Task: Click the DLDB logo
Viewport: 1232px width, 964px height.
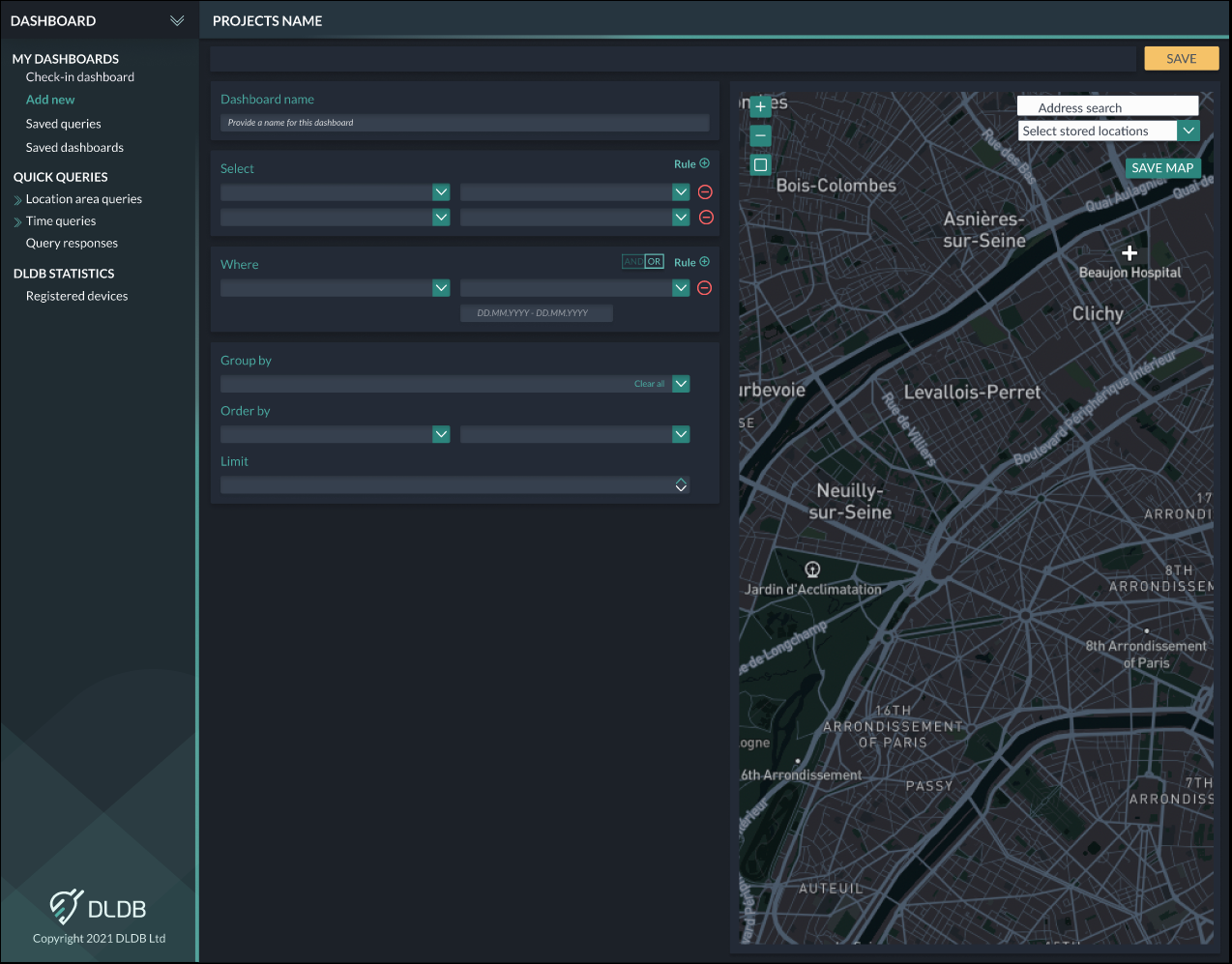Action: [99, 907]
